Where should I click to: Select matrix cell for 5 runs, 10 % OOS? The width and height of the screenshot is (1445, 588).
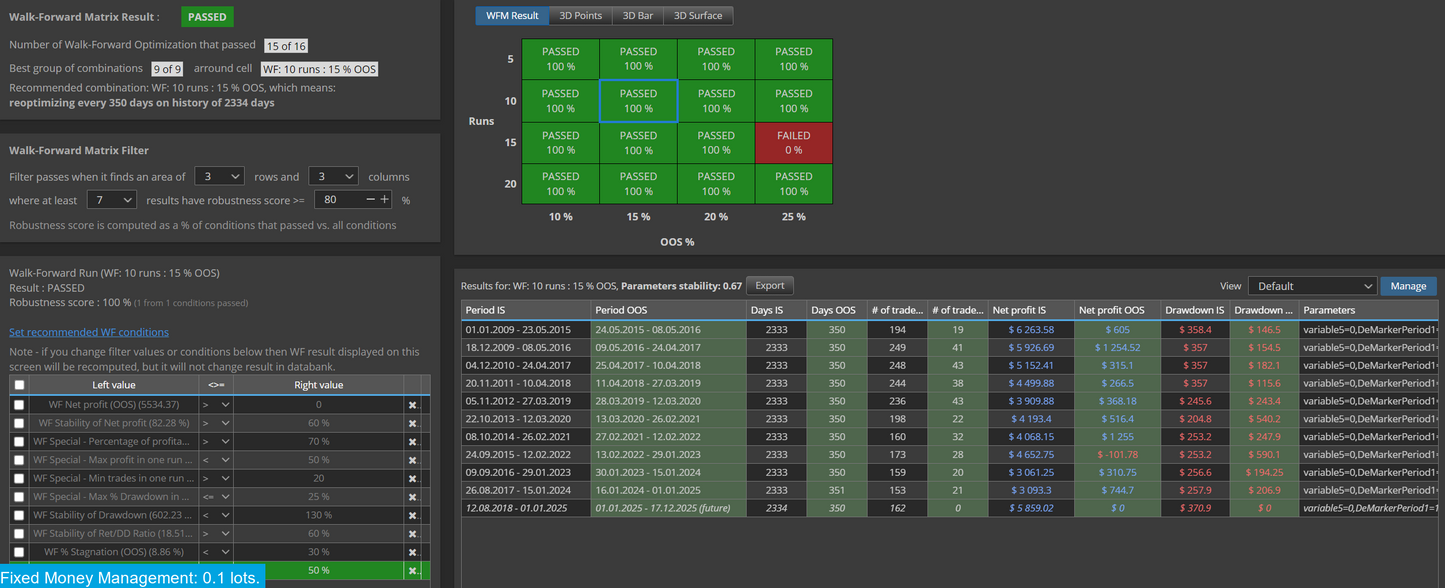561,59
